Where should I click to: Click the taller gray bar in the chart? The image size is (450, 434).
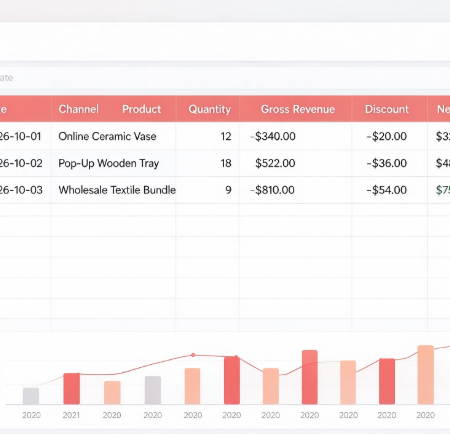click(153, 390)
